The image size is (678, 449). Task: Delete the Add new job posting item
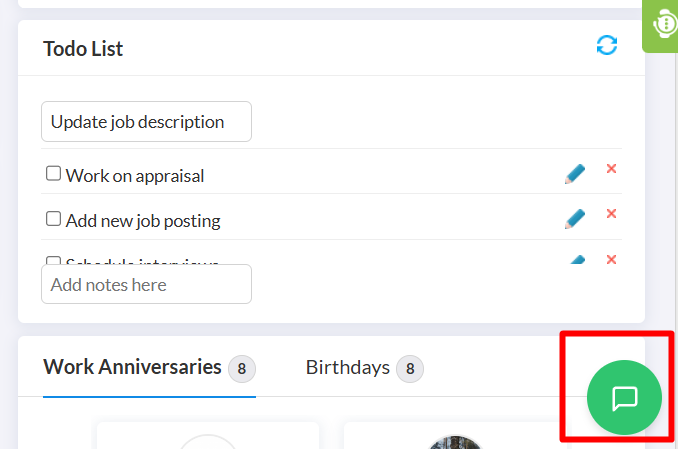point(611,214)
